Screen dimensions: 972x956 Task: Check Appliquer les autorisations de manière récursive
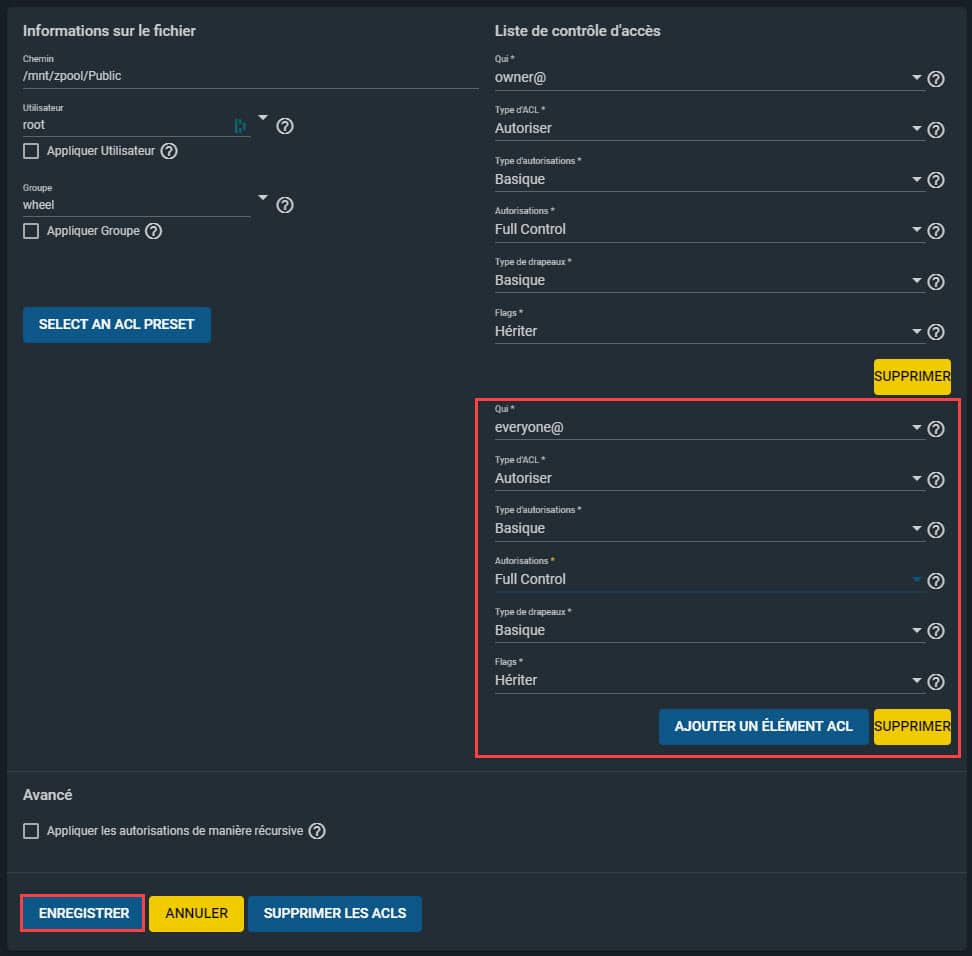[31, 831]
